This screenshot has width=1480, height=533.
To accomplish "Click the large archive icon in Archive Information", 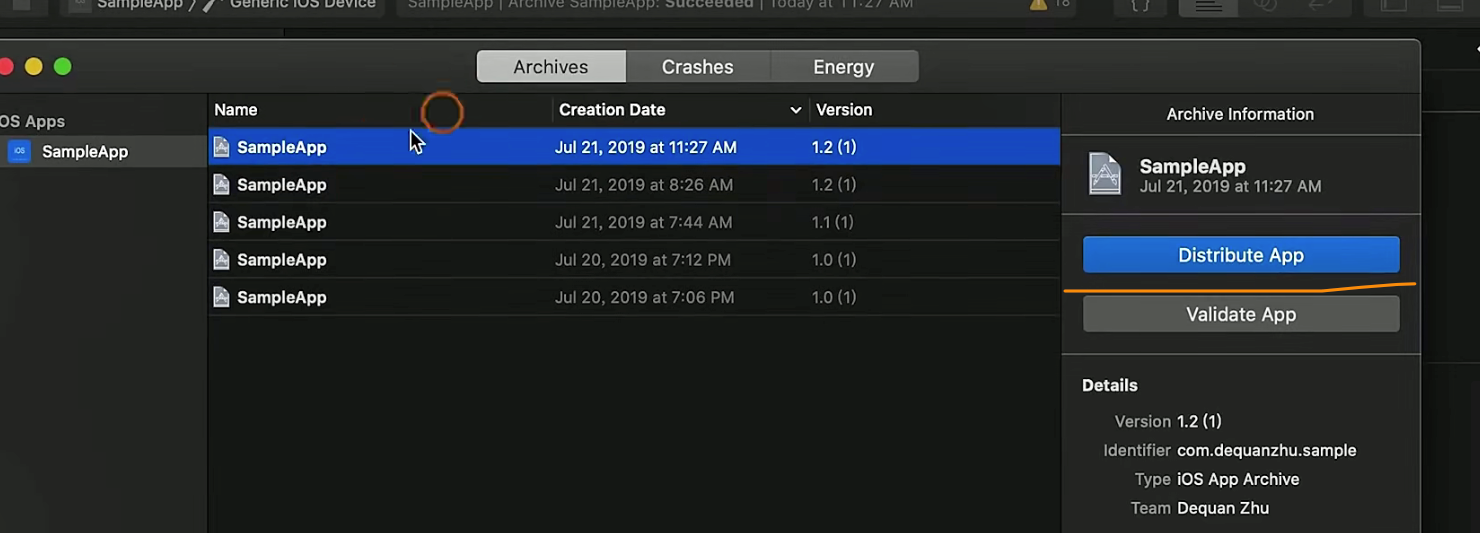I will 1105,174.
